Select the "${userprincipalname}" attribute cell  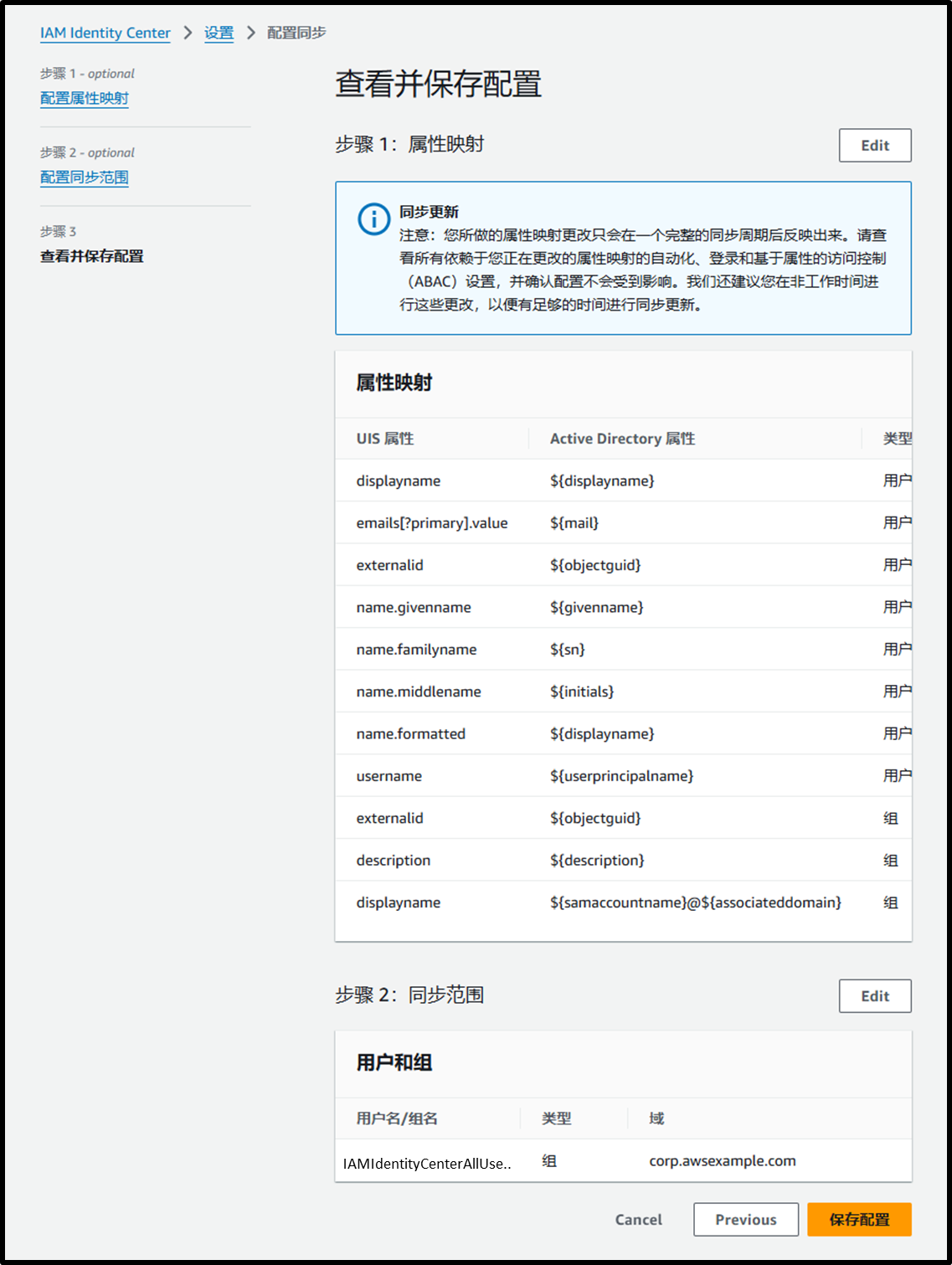tap(622, 776)
